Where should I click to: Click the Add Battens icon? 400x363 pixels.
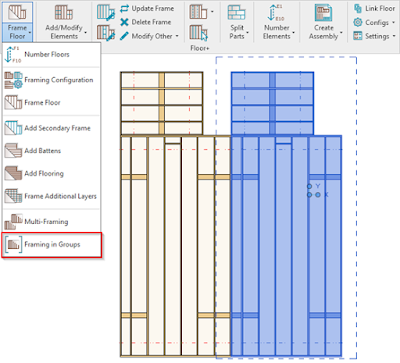click(x=13, y=151)
